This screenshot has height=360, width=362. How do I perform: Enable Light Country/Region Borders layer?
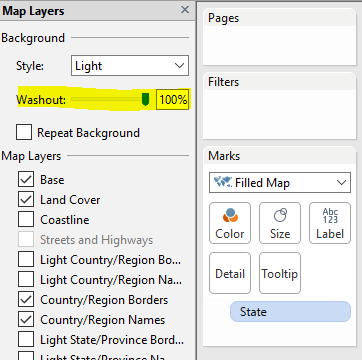coord(26,260)
